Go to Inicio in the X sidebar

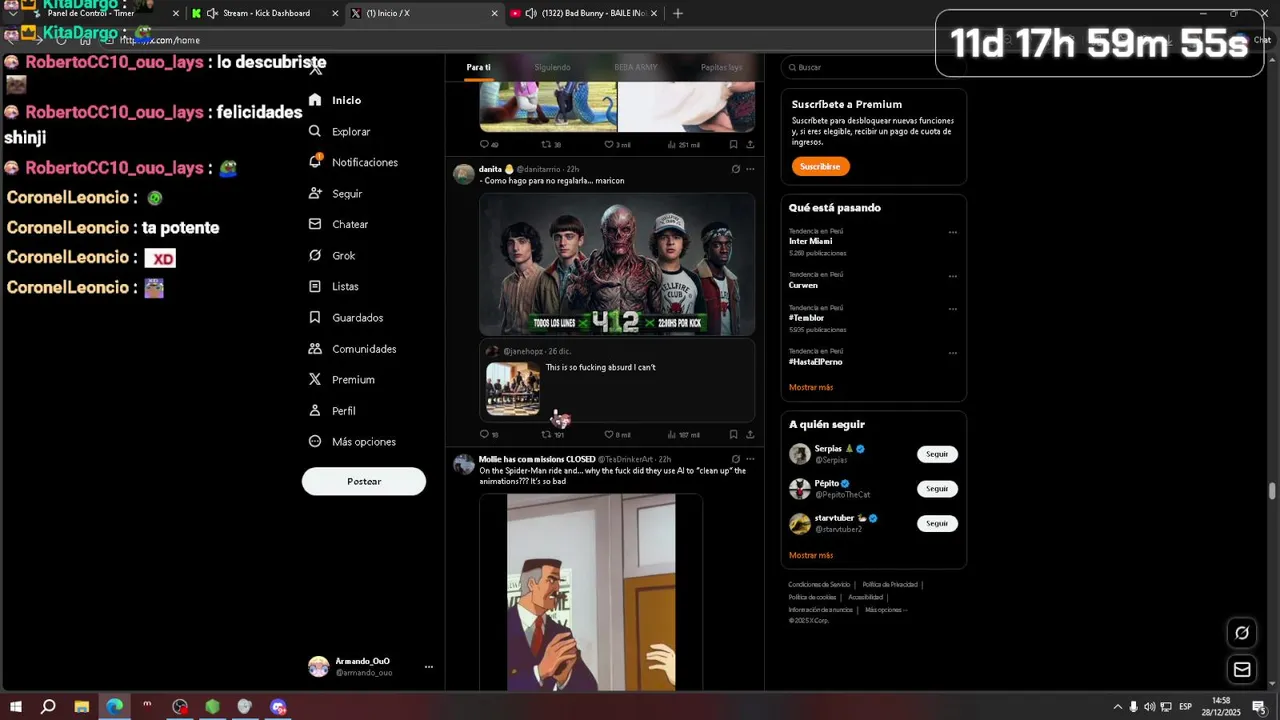(x=335, y=100)
